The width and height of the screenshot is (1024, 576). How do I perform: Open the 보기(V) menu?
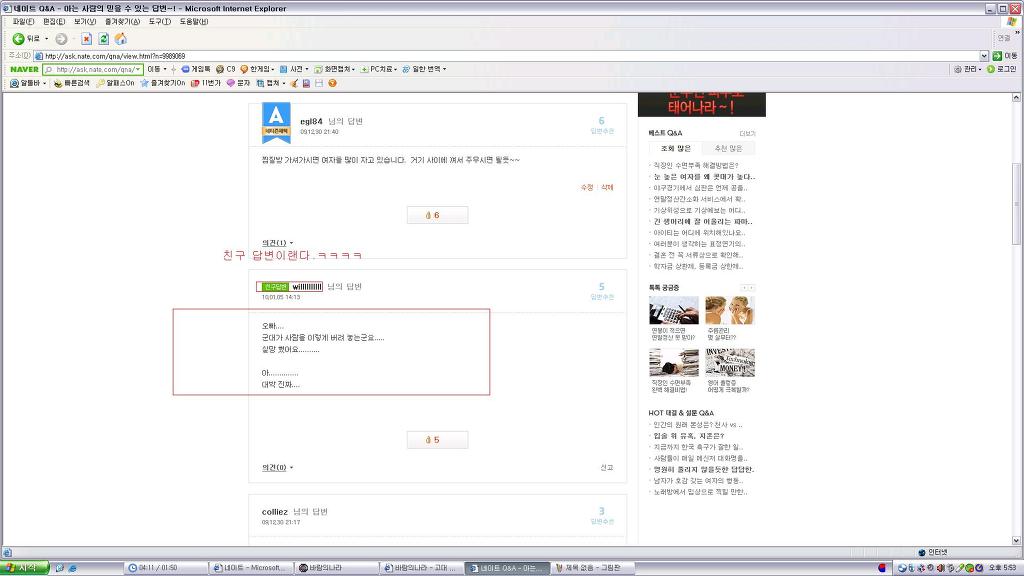click(85, 22)
